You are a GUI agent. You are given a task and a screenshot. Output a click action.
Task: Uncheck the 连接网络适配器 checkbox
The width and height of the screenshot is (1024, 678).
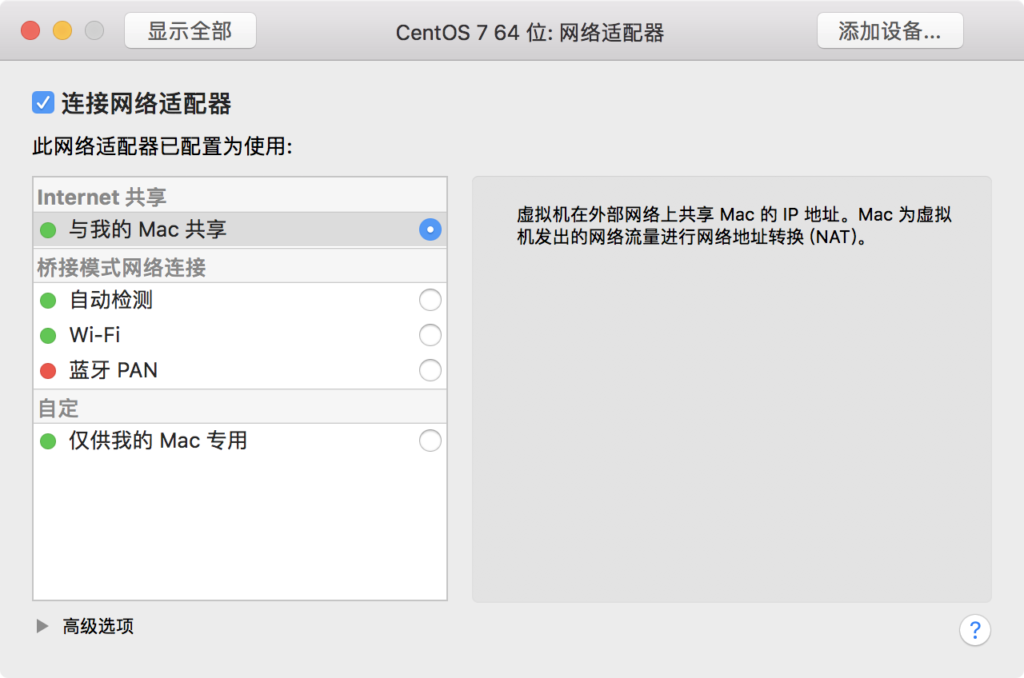coord(43,103)
